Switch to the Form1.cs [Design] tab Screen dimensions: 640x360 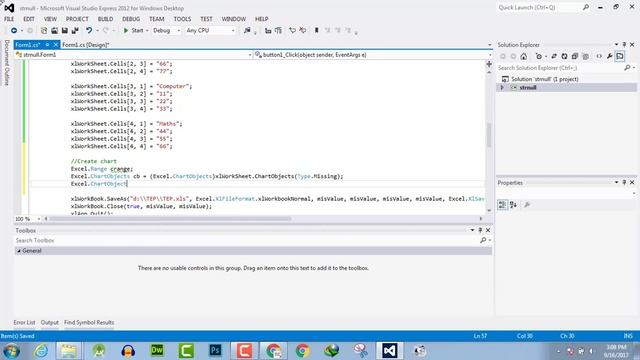click(x=86, y=45)
